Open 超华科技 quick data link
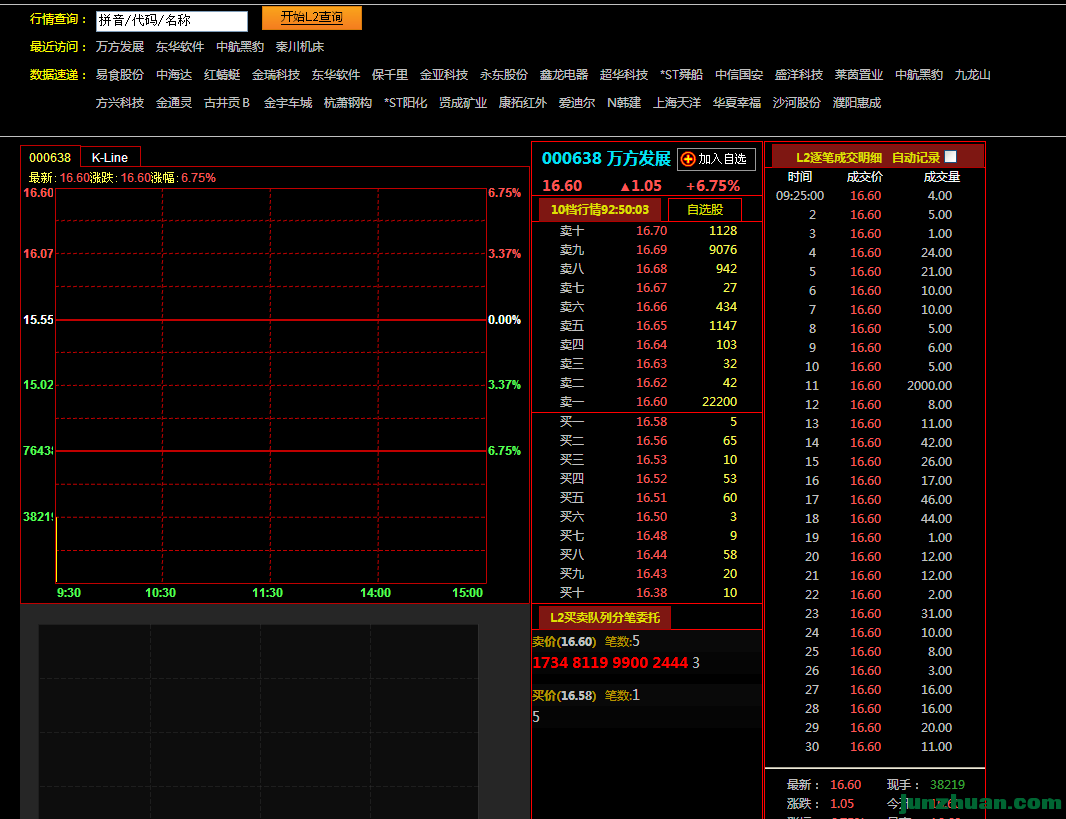 click(624, 75)
